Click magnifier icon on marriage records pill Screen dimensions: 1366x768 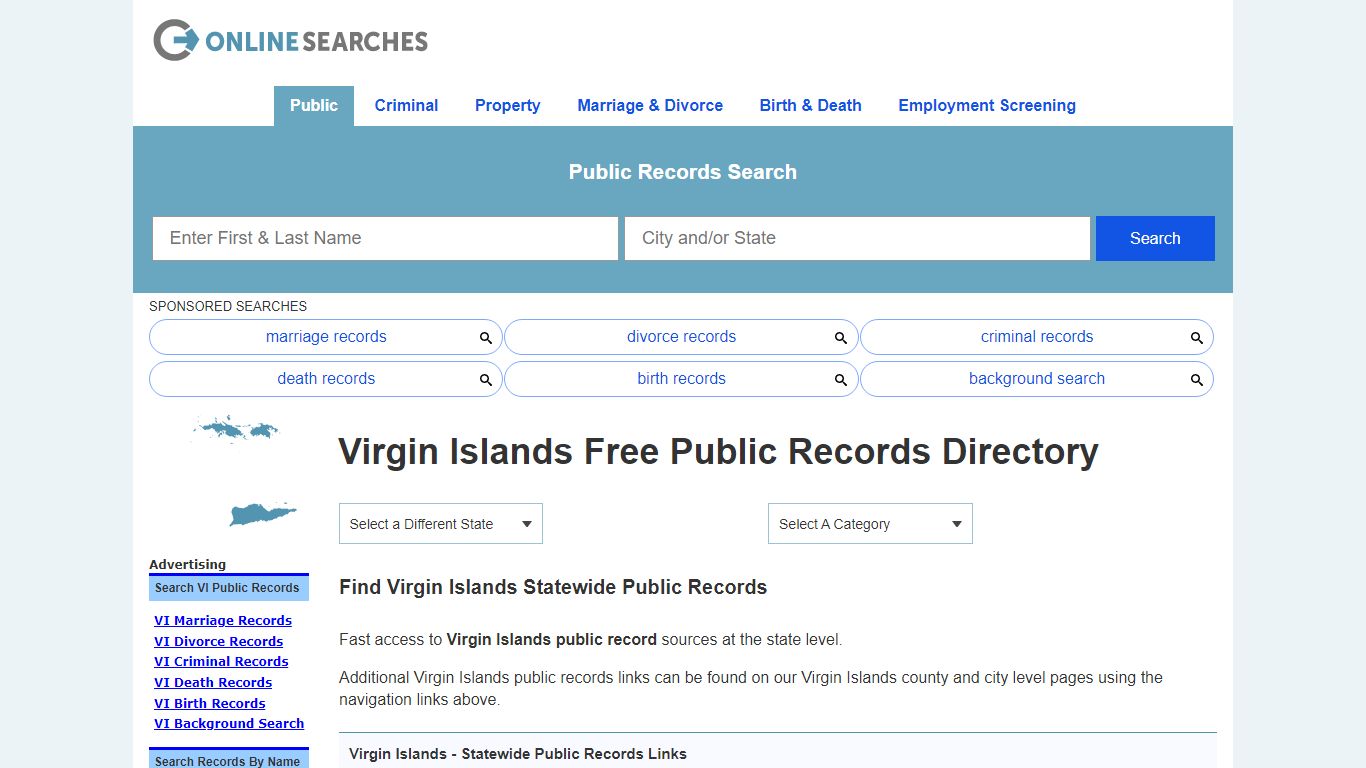(x=486, y=338)
